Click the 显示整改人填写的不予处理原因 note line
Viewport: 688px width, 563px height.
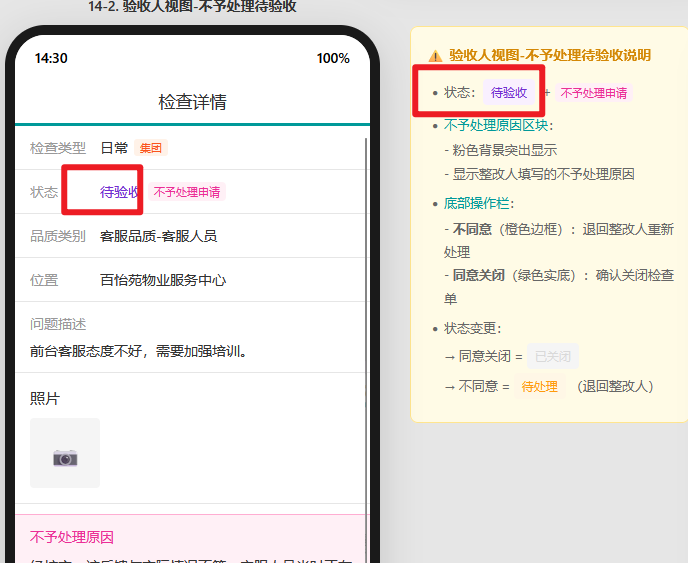[x=539, y=174]
